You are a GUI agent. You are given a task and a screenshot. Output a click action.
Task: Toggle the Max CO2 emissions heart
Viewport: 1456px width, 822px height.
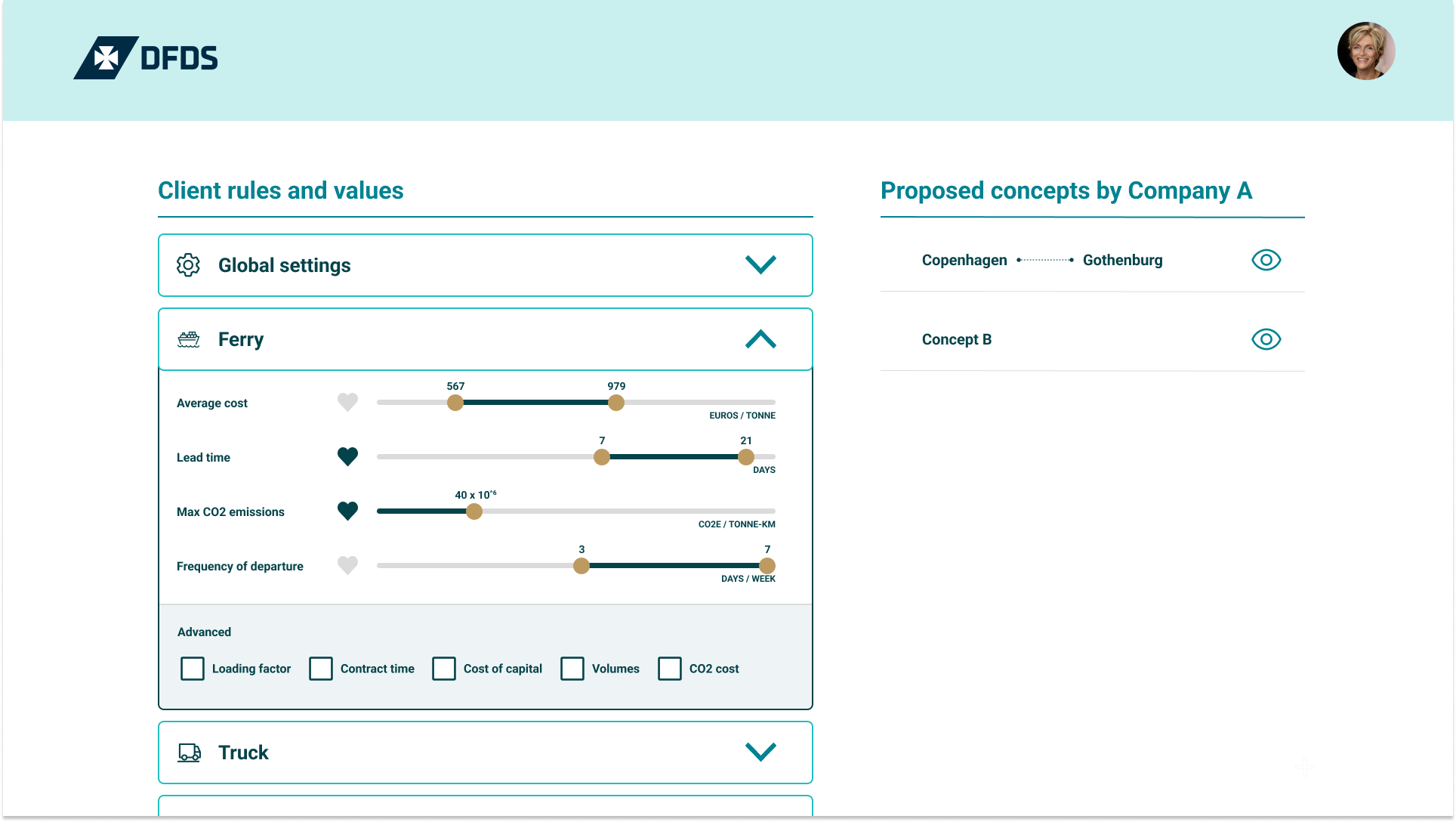pos(347,511)
